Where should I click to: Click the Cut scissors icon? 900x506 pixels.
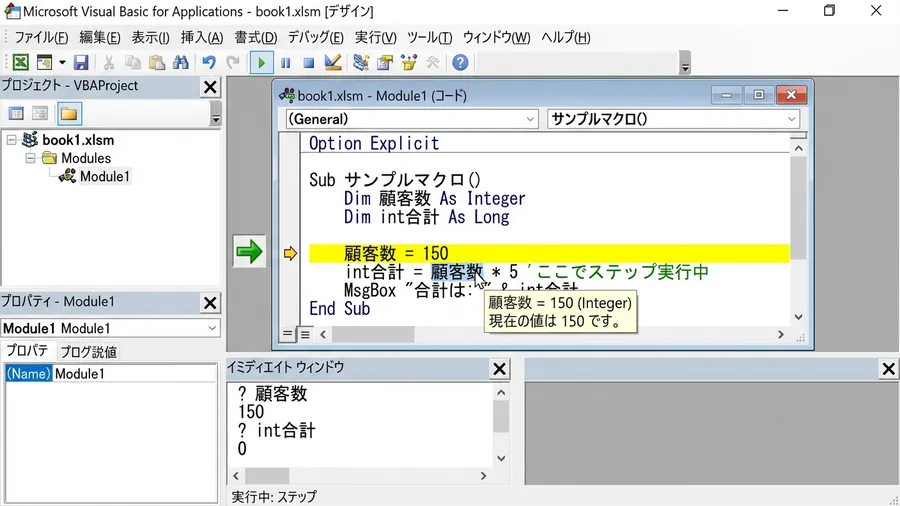108,62
